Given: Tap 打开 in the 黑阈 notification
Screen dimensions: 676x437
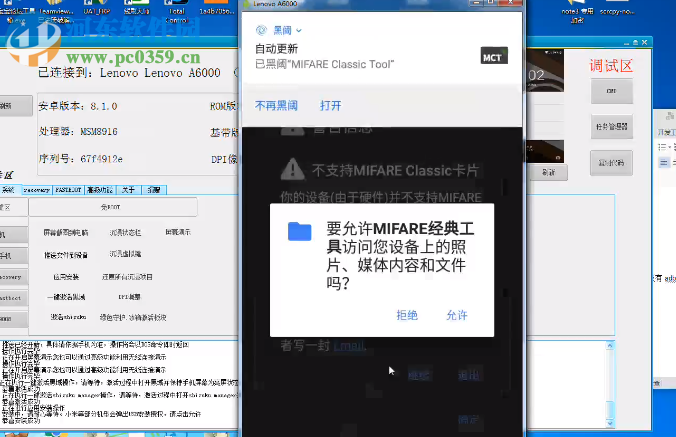Looking at the screenshot, I should click(331, 106).
